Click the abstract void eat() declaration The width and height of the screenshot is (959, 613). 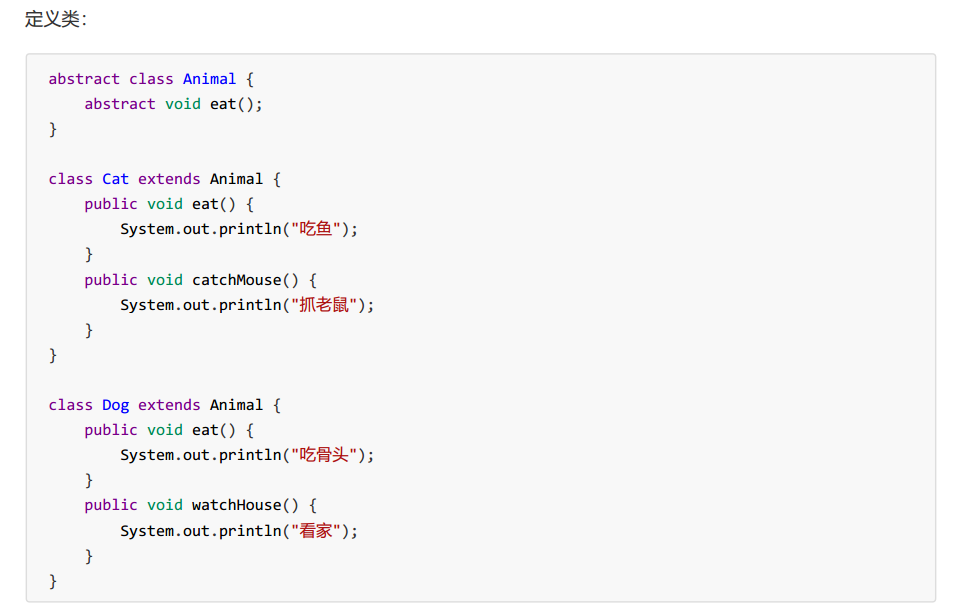point(174,104)
